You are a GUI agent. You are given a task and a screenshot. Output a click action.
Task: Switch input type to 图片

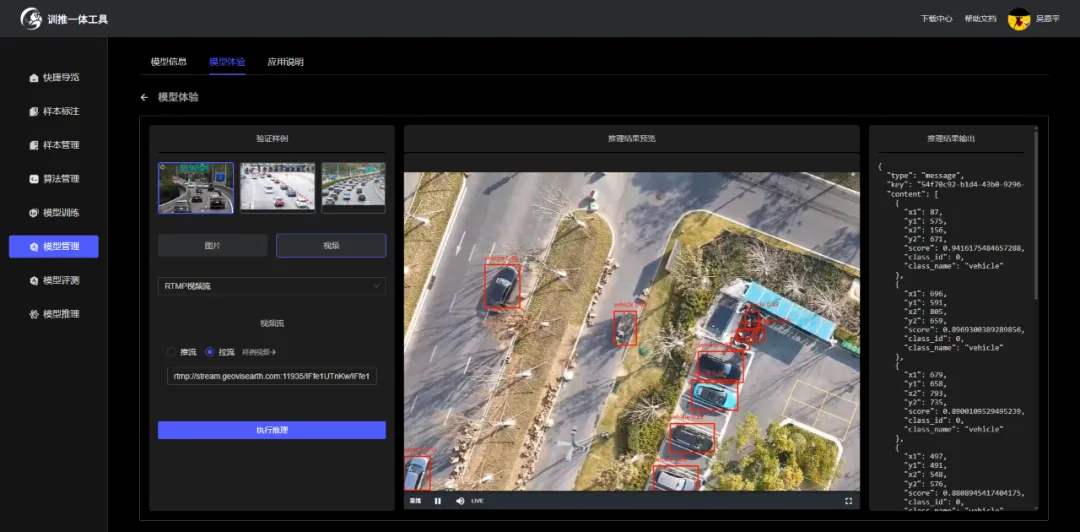(x=212, y=246)
